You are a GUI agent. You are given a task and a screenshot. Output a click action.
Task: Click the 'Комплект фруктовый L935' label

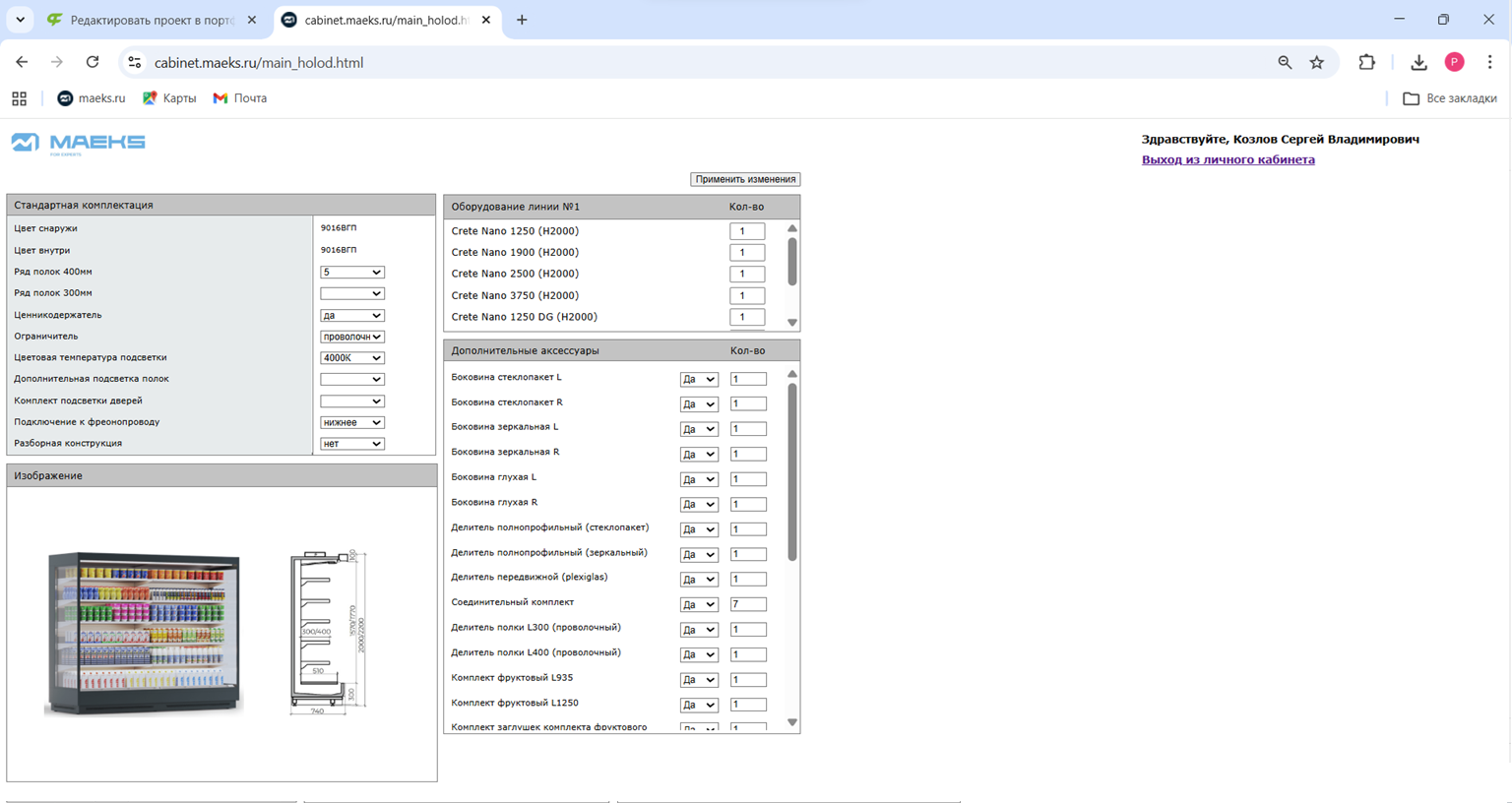pos(512,678)
